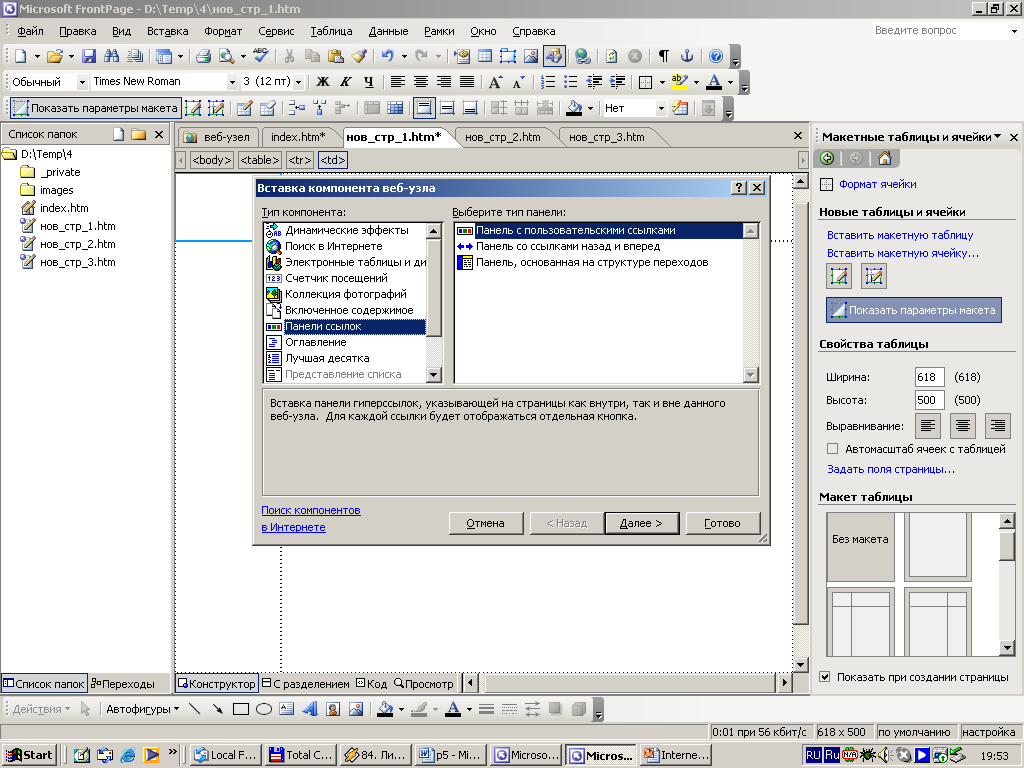Click the Далее > button
This screenshot has width=1024, height=768.
click(641, 523)
